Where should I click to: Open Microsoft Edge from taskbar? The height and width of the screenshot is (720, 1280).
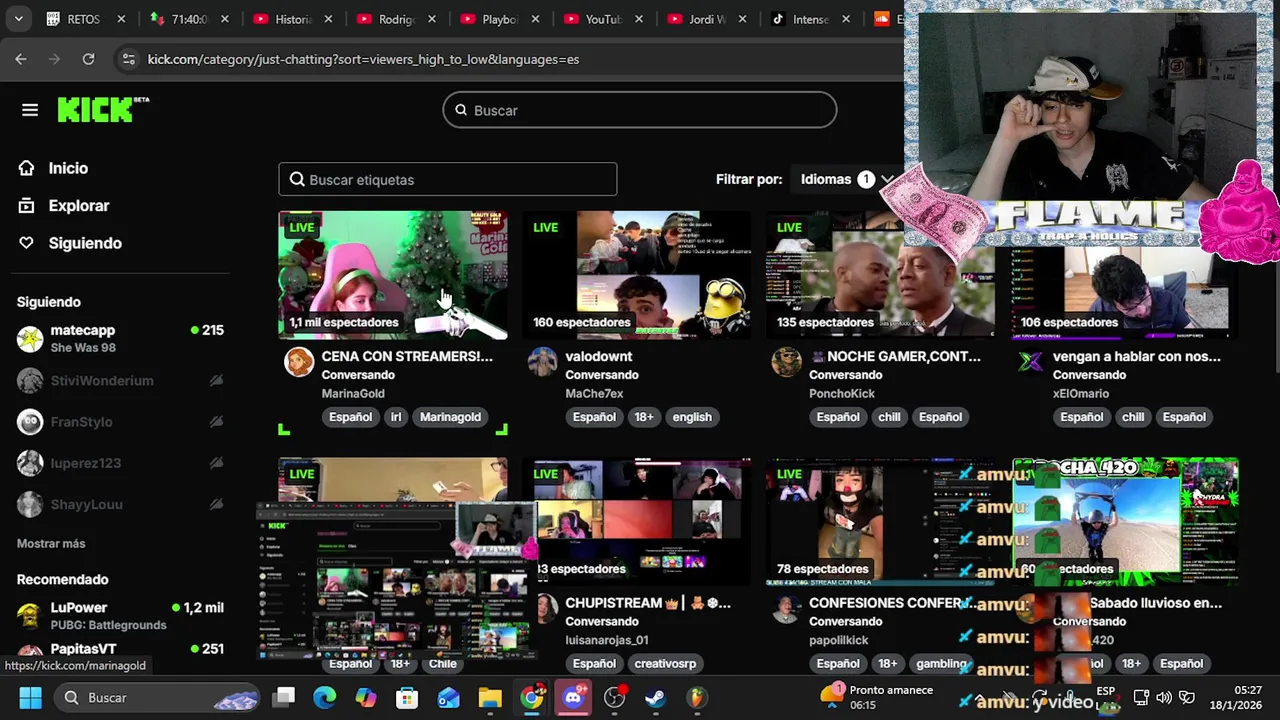[x=325, y=697]
